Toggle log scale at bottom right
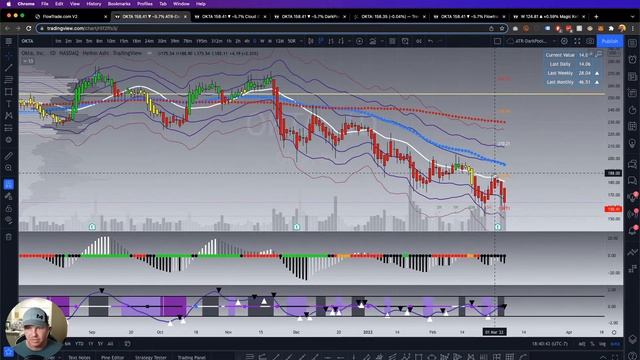 pyautogui.click(x=602, y=344)
